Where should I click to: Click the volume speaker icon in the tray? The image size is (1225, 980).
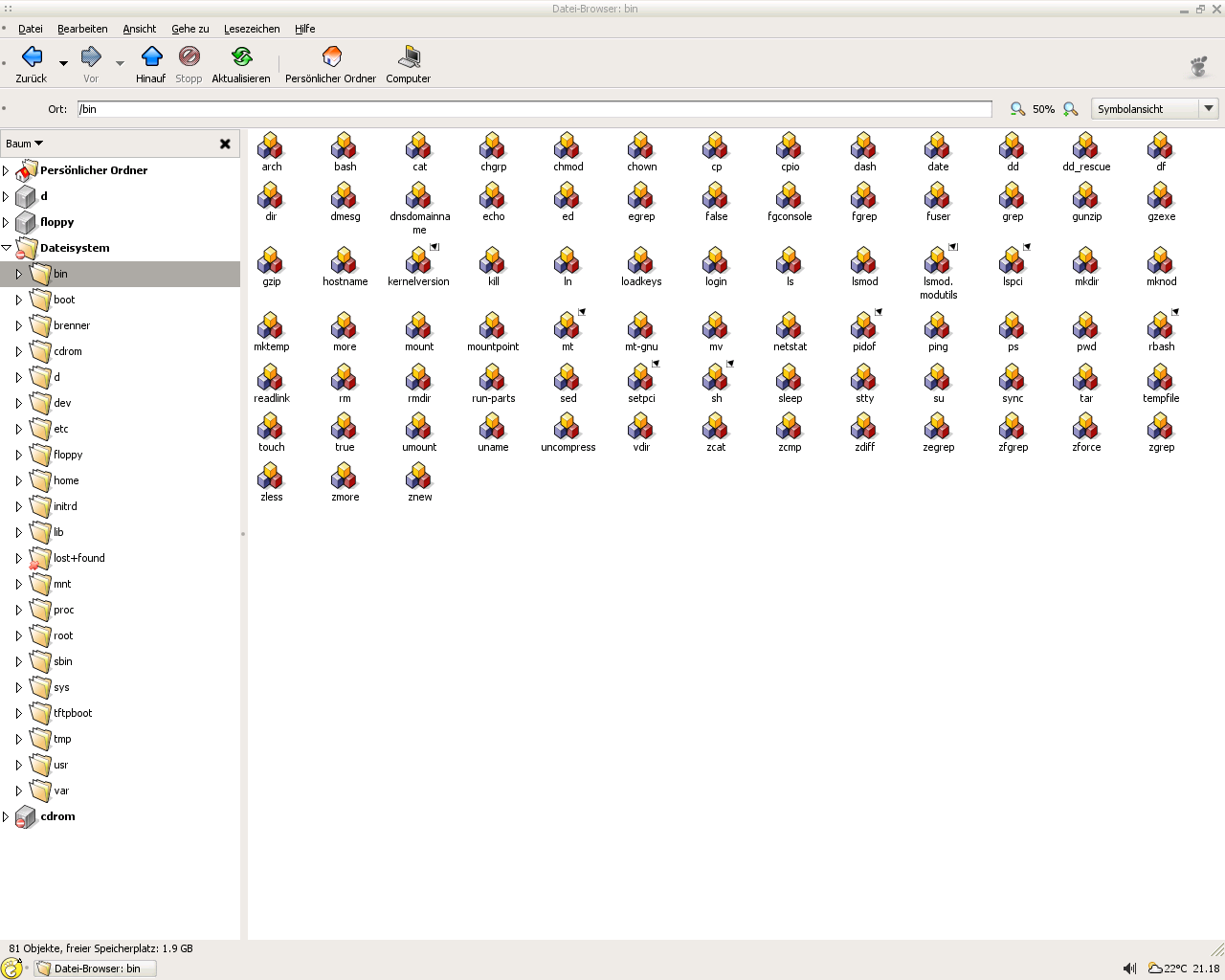[1129, 969]
